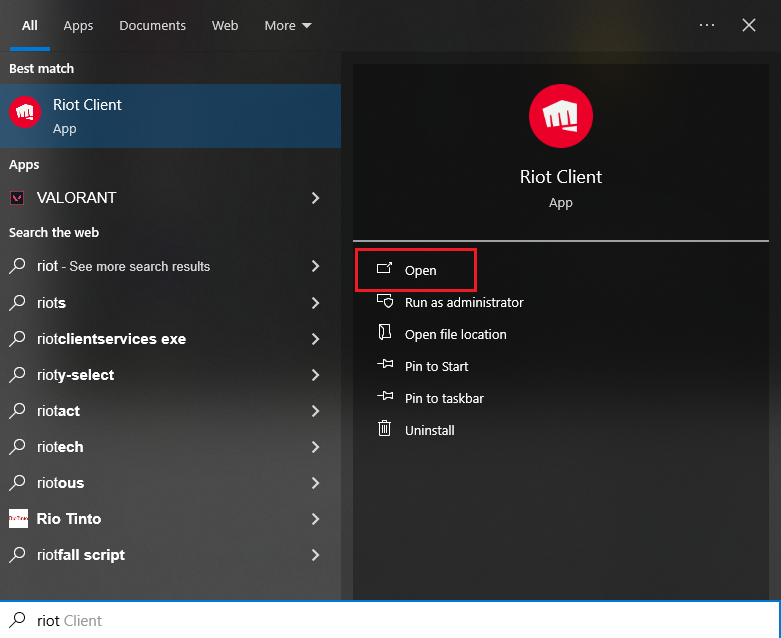Select the 'riots' web suggestion text
Image resolution: width=781 pixels, height=638 pixels.
tap(51, 302)
